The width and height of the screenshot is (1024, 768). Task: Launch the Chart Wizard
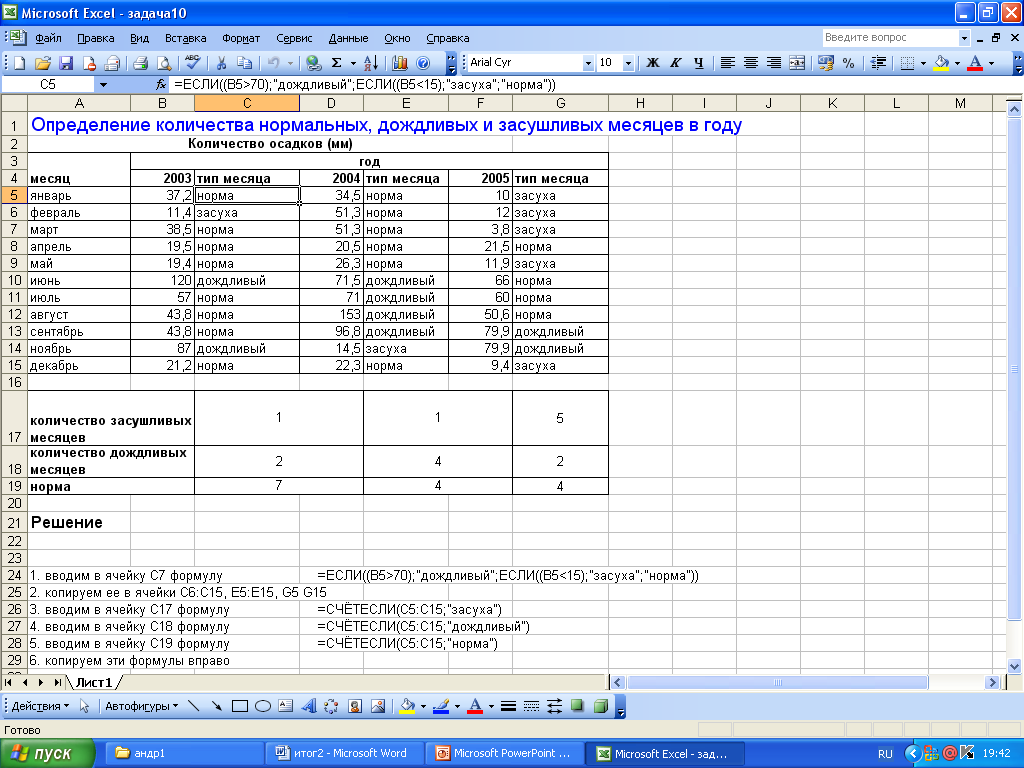(x=400, y=63)
